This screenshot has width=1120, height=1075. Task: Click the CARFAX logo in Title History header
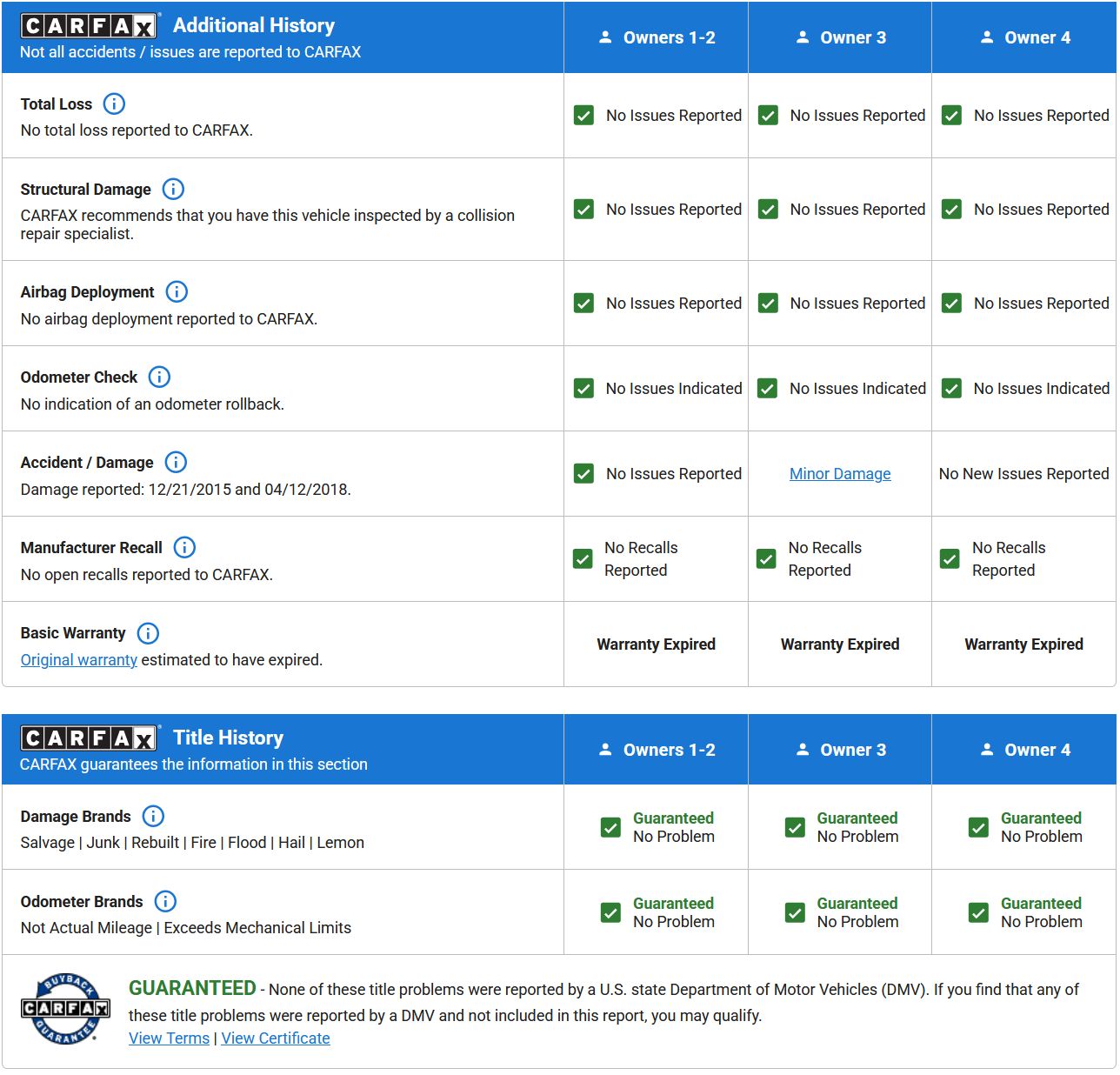(89, 738)
